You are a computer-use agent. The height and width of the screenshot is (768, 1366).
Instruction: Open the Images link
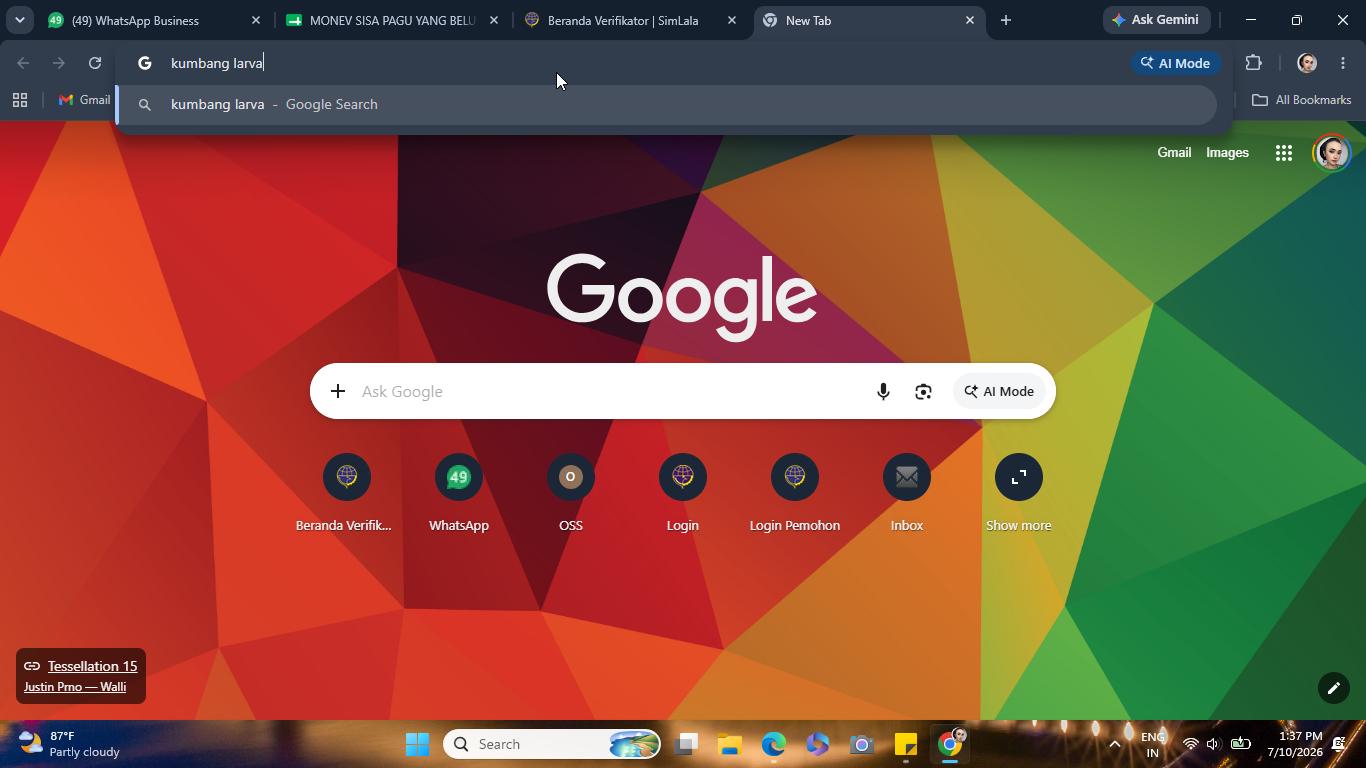point(1227,153)
